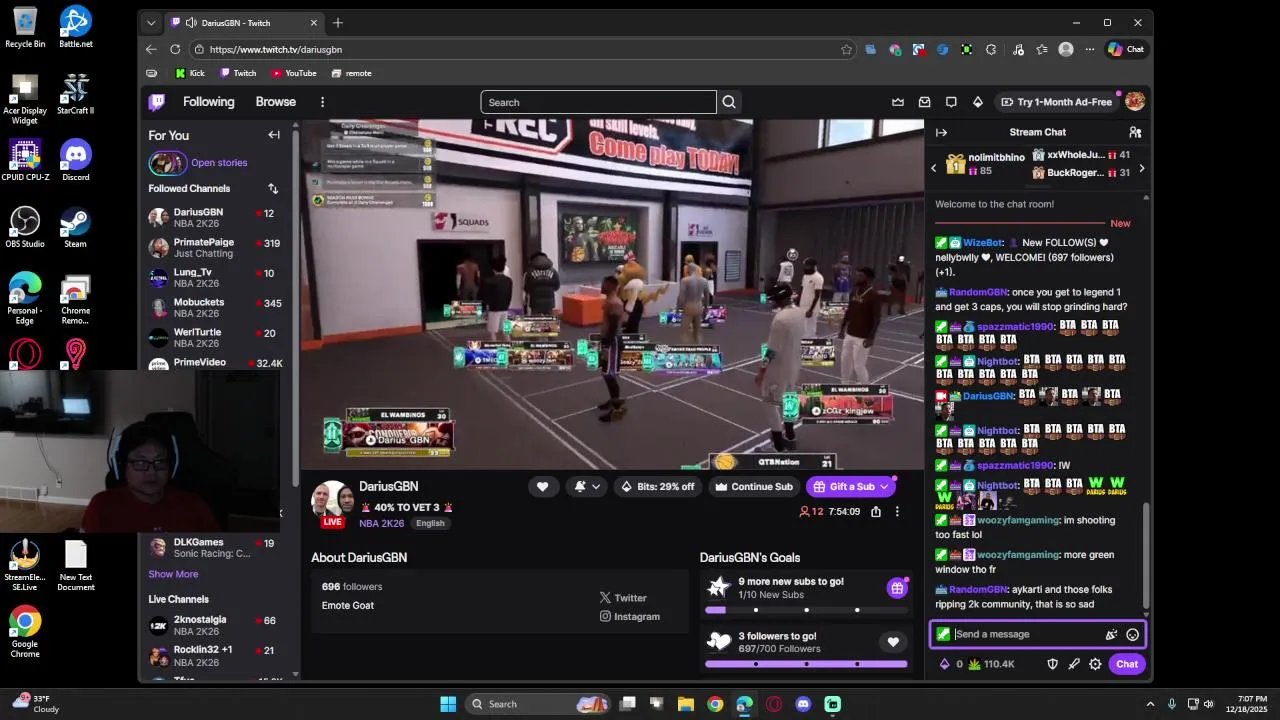Screen dimensions: 1280x720
Task: Open the chat community users list
Action: 1135,132
